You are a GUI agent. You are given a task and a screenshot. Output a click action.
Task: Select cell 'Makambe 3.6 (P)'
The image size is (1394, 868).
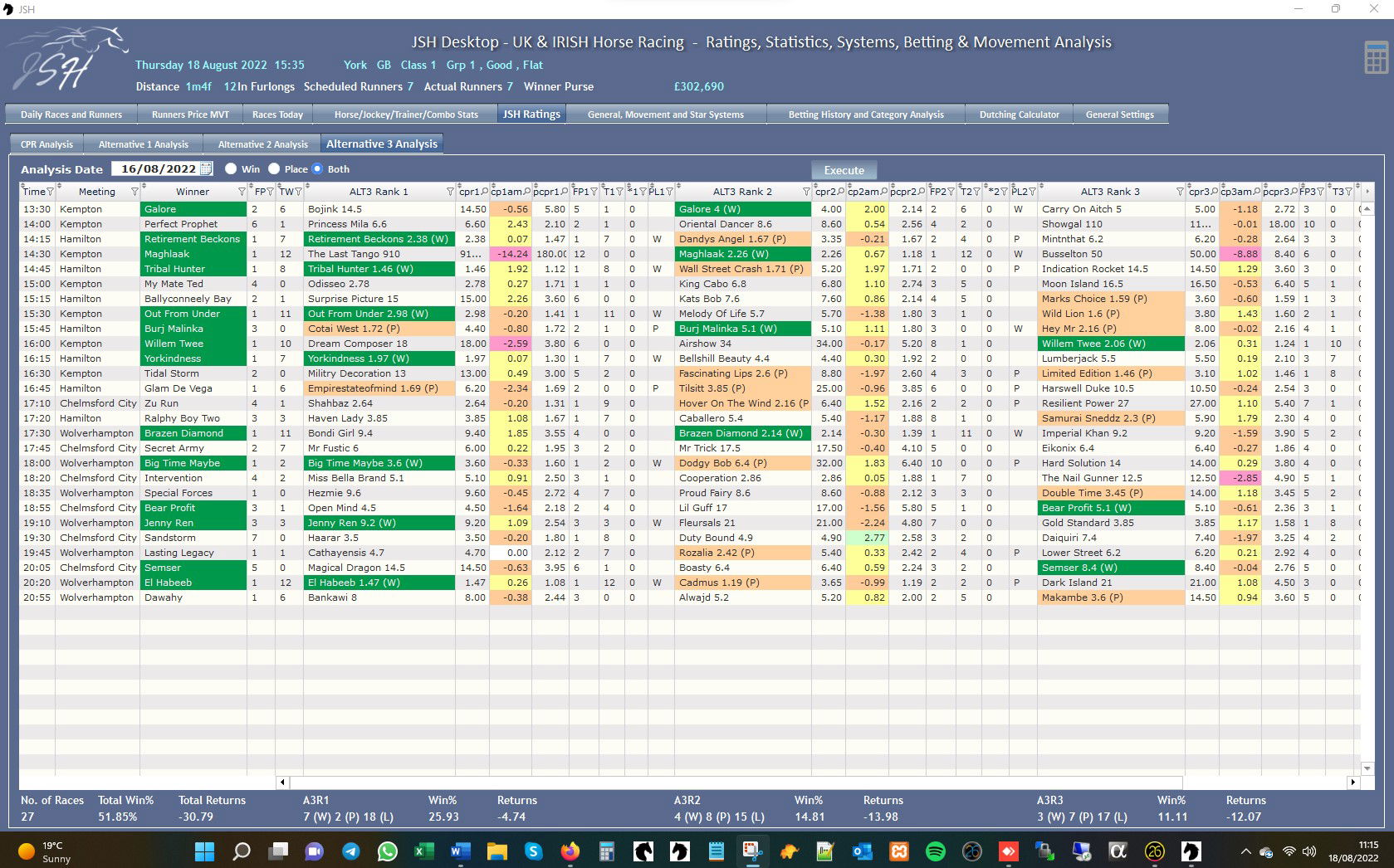1111,597
